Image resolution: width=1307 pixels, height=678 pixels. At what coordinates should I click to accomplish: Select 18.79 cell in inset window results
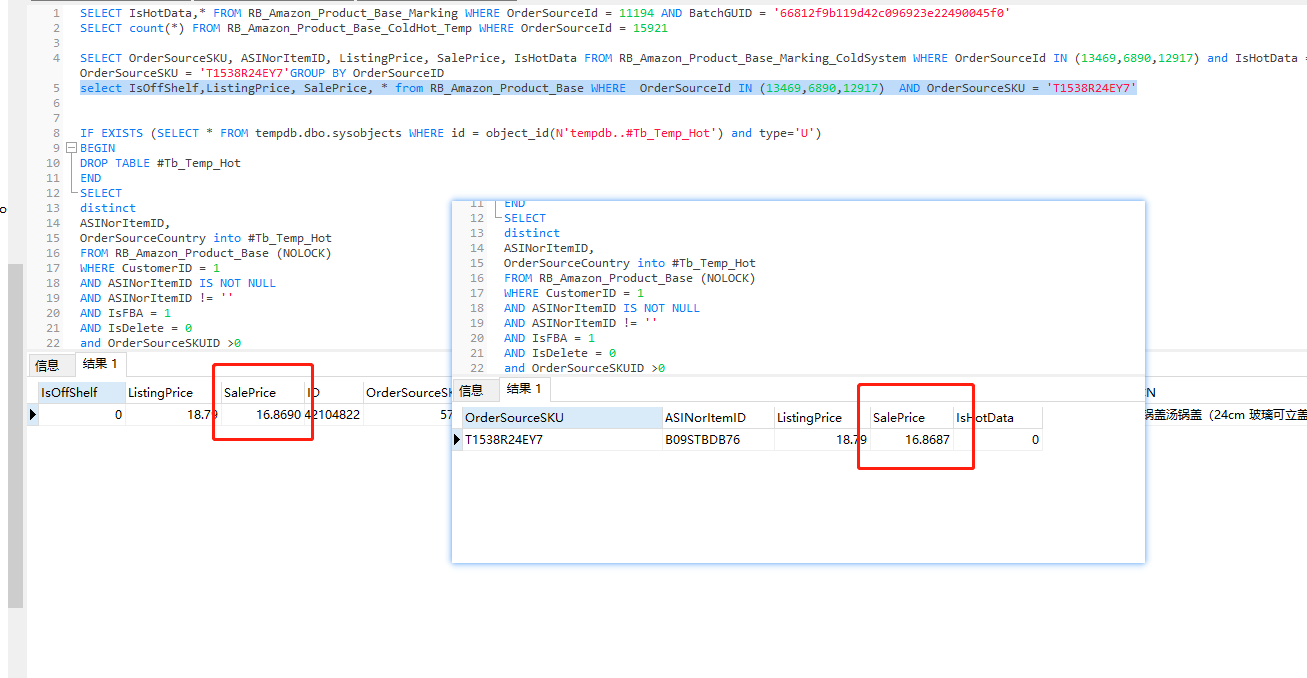pyautogui.click(x=822, y=439)
